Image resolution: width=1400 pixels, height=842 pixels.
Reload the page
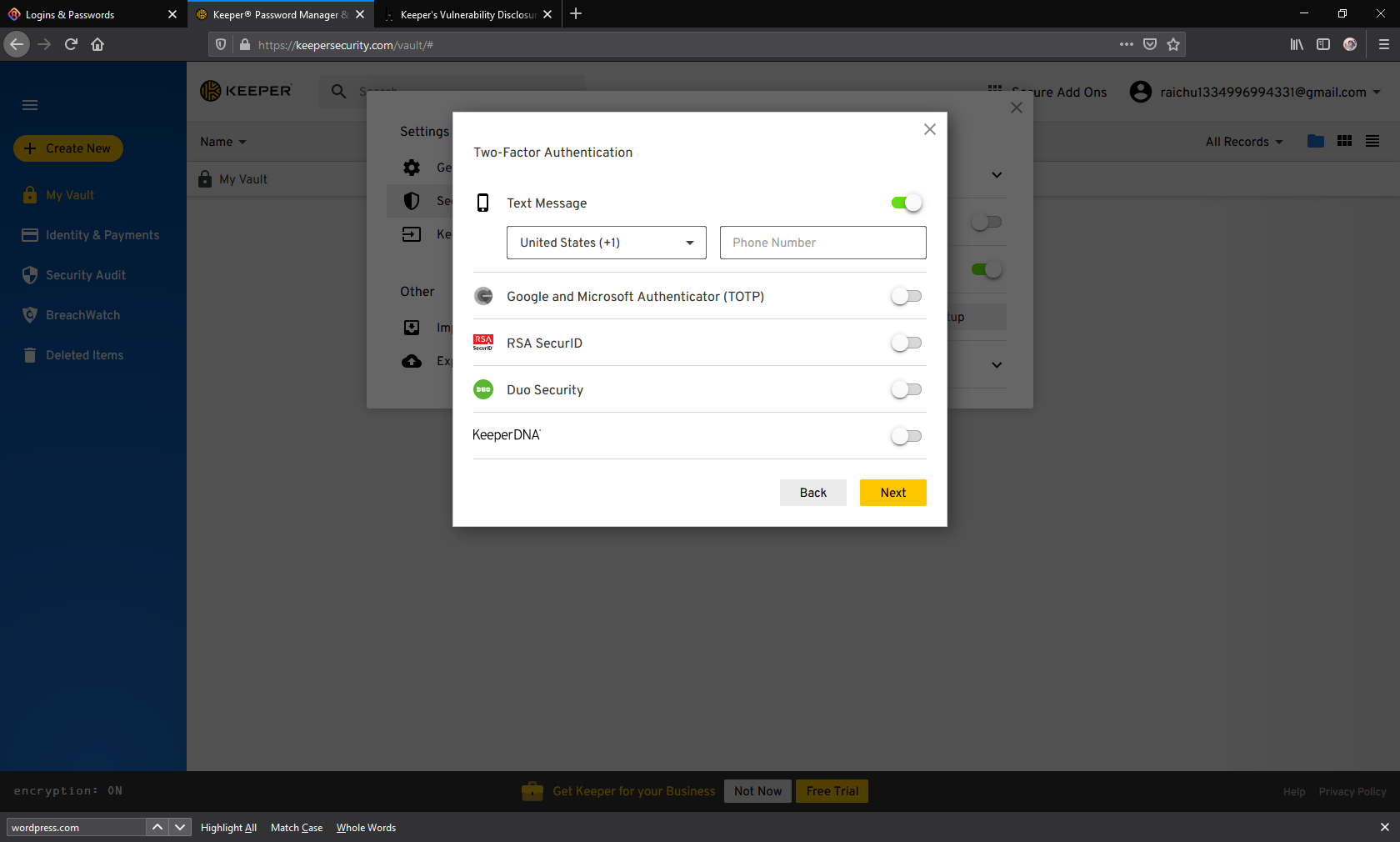(x=71, y=45)
